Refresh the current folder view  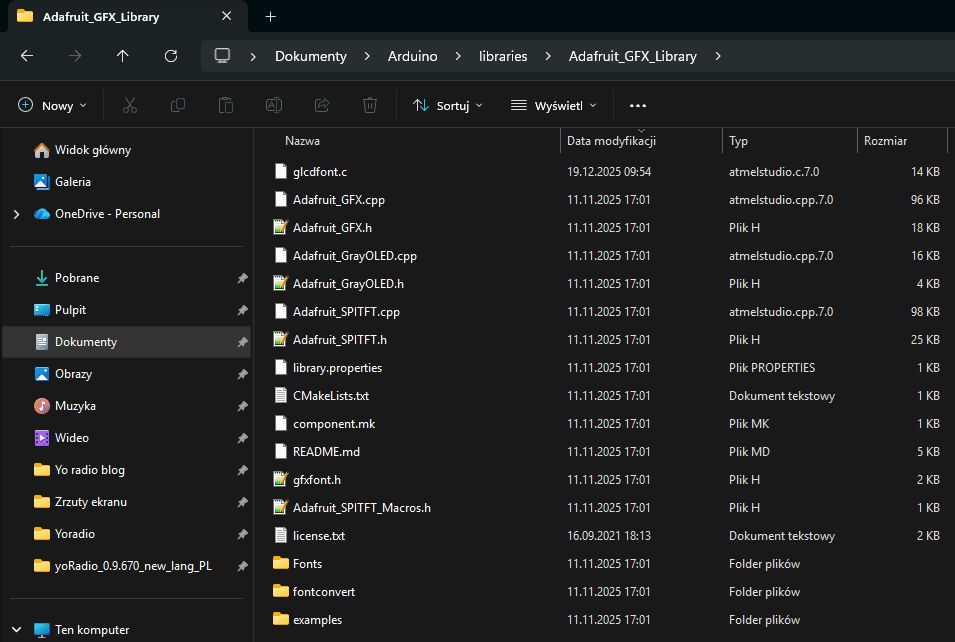(x=171, y=56)
